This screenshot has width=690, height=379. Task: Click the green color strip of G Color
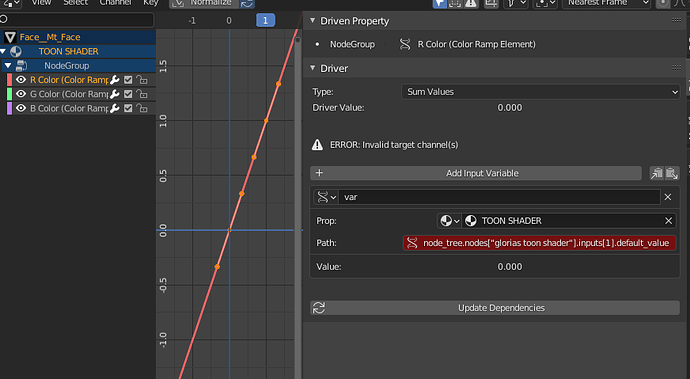(x=9, y=94)
